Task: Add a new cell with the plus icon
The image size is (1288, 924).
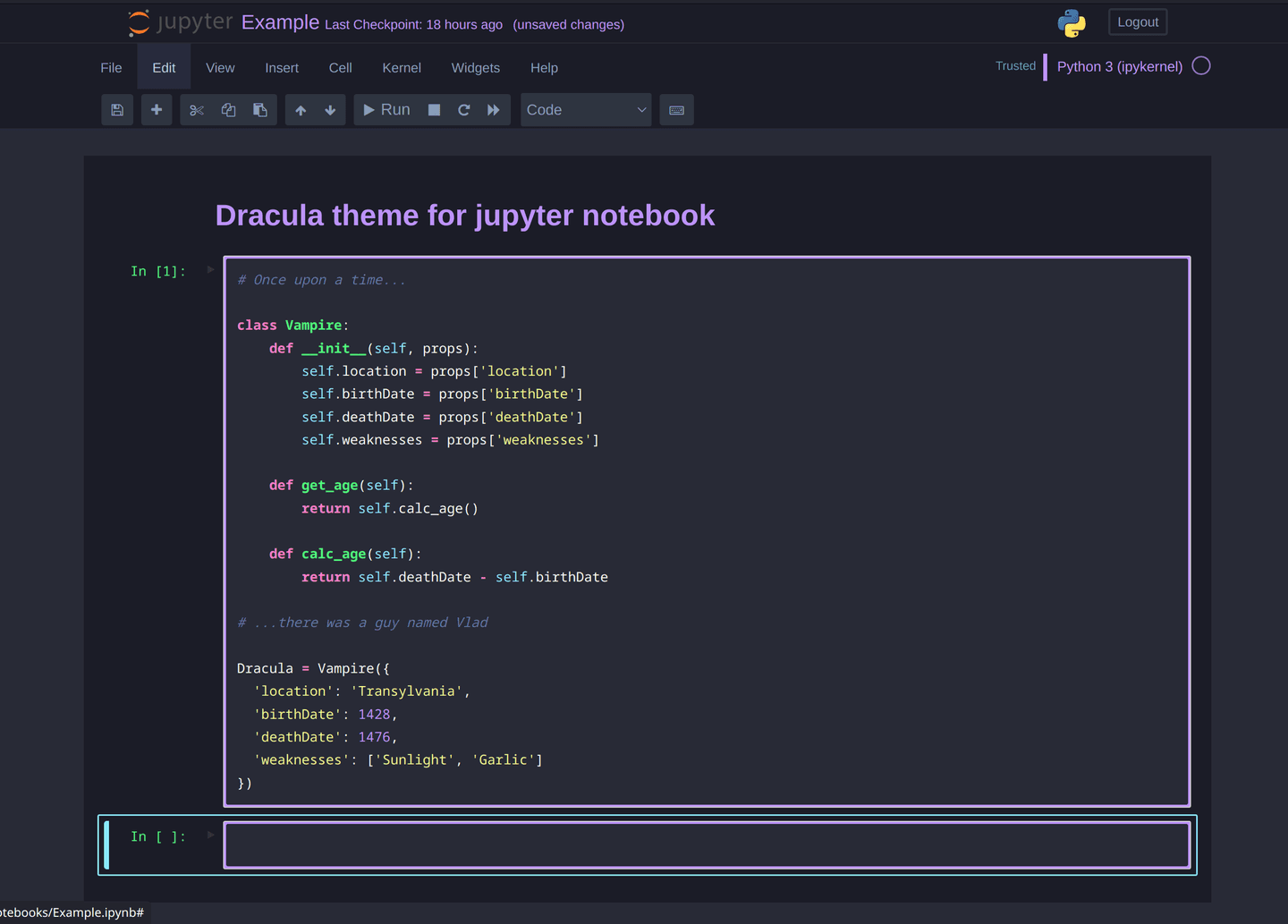Action: click(x=157, y=109)
